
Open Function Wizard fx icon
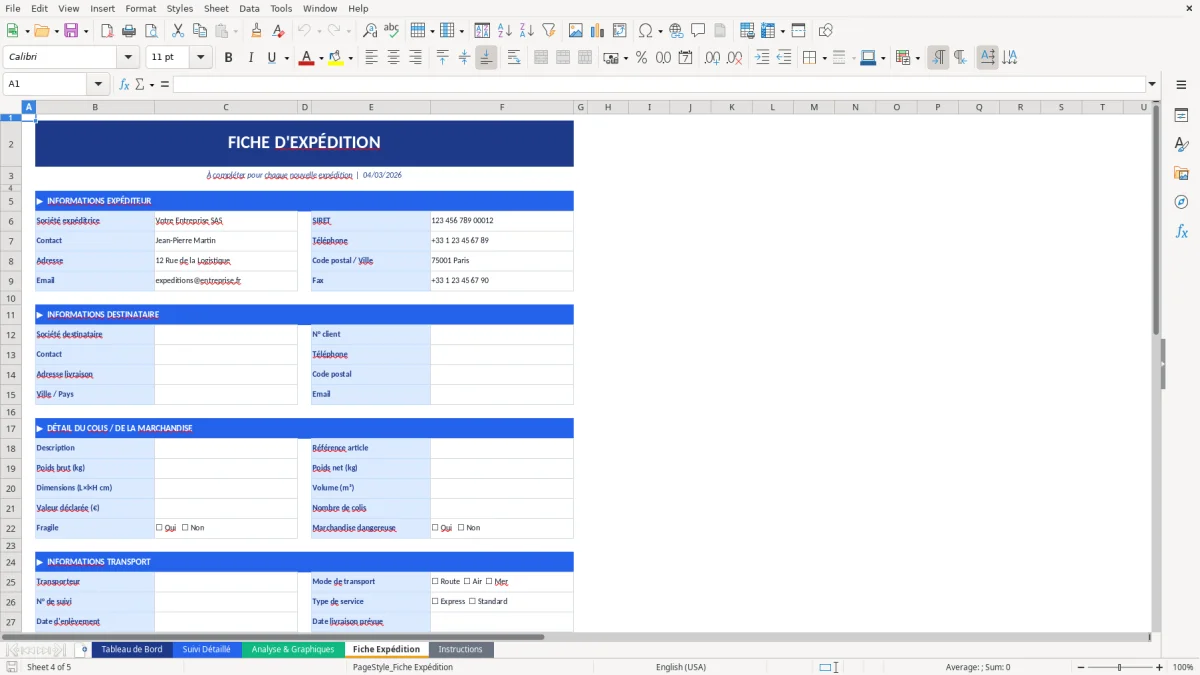[x=124, y=84]
